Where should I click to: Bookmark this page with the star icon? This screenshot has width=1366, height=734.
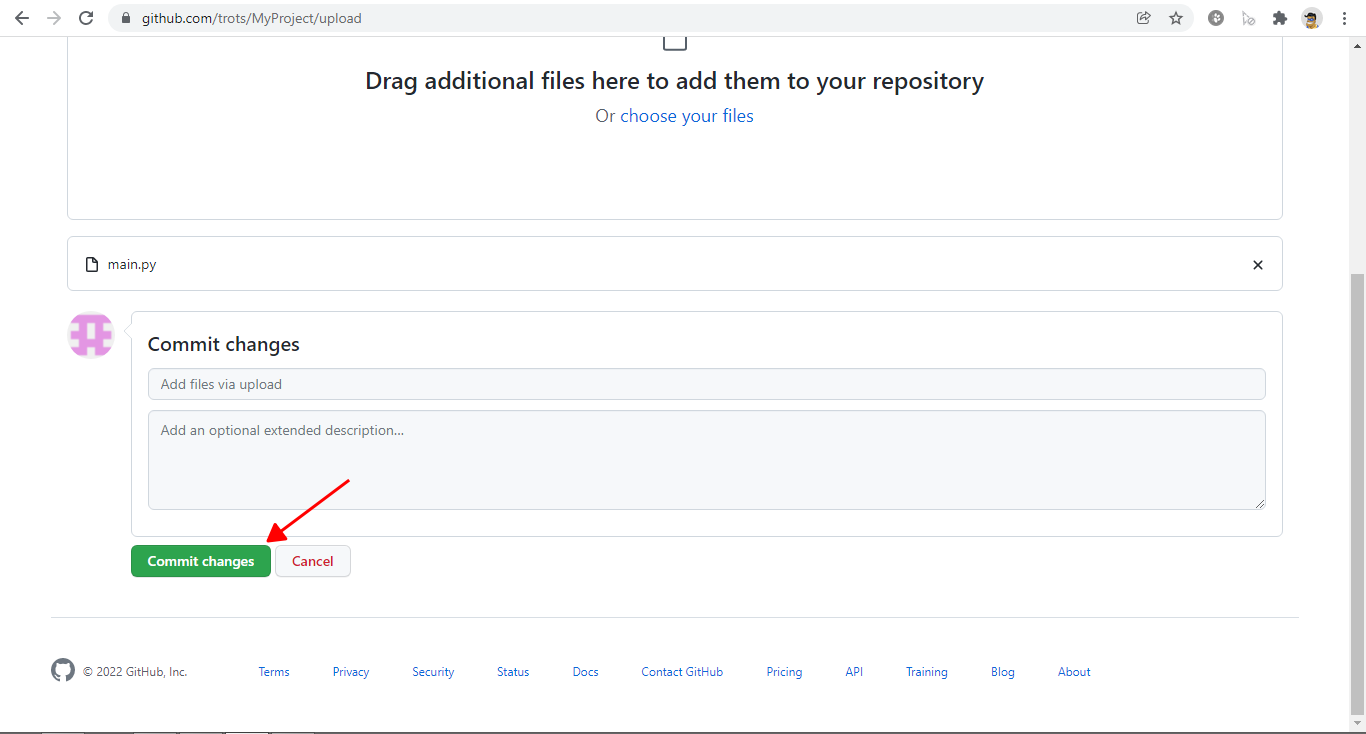click(1176, 18)
